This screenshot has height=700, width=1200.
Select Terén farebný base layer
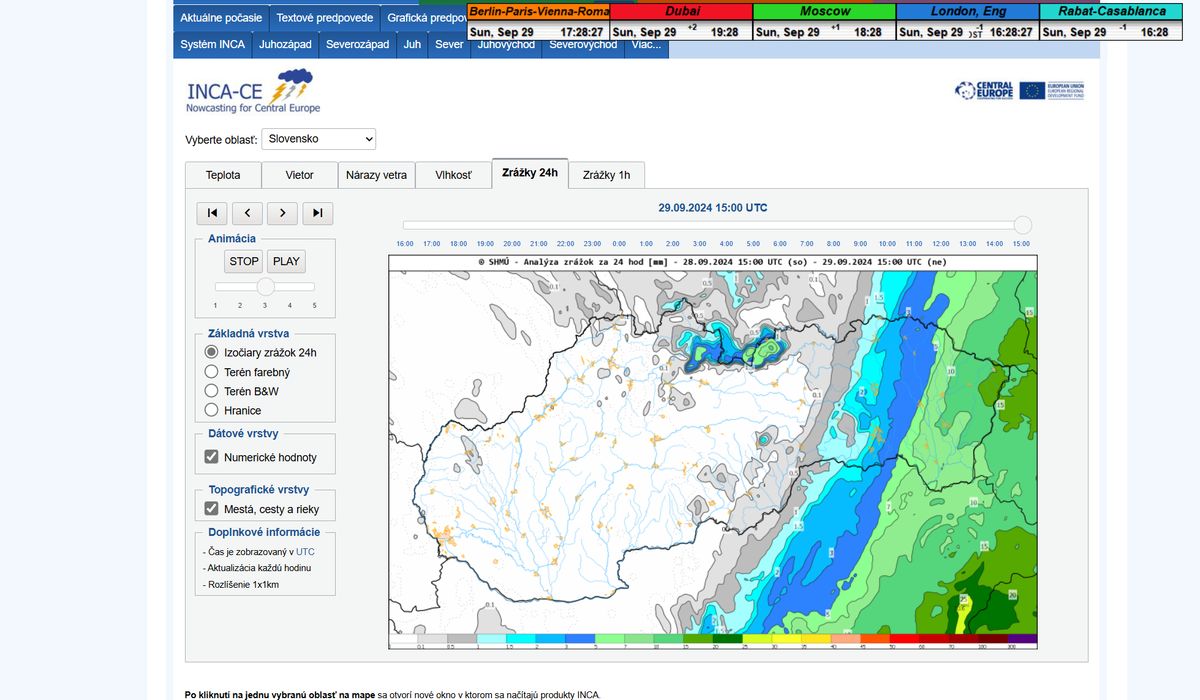pyautogui.click(x=211, y=372)
